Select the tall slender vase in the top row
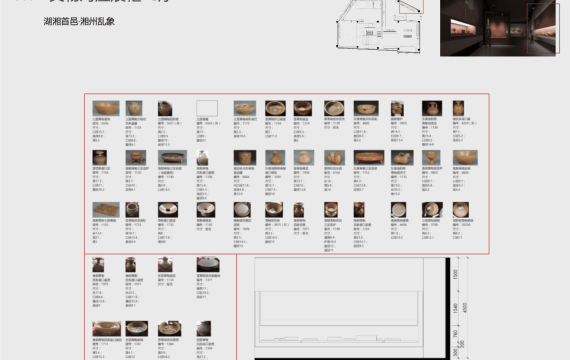The width and height of the screenshot is (570, 360). click(458, 108)
